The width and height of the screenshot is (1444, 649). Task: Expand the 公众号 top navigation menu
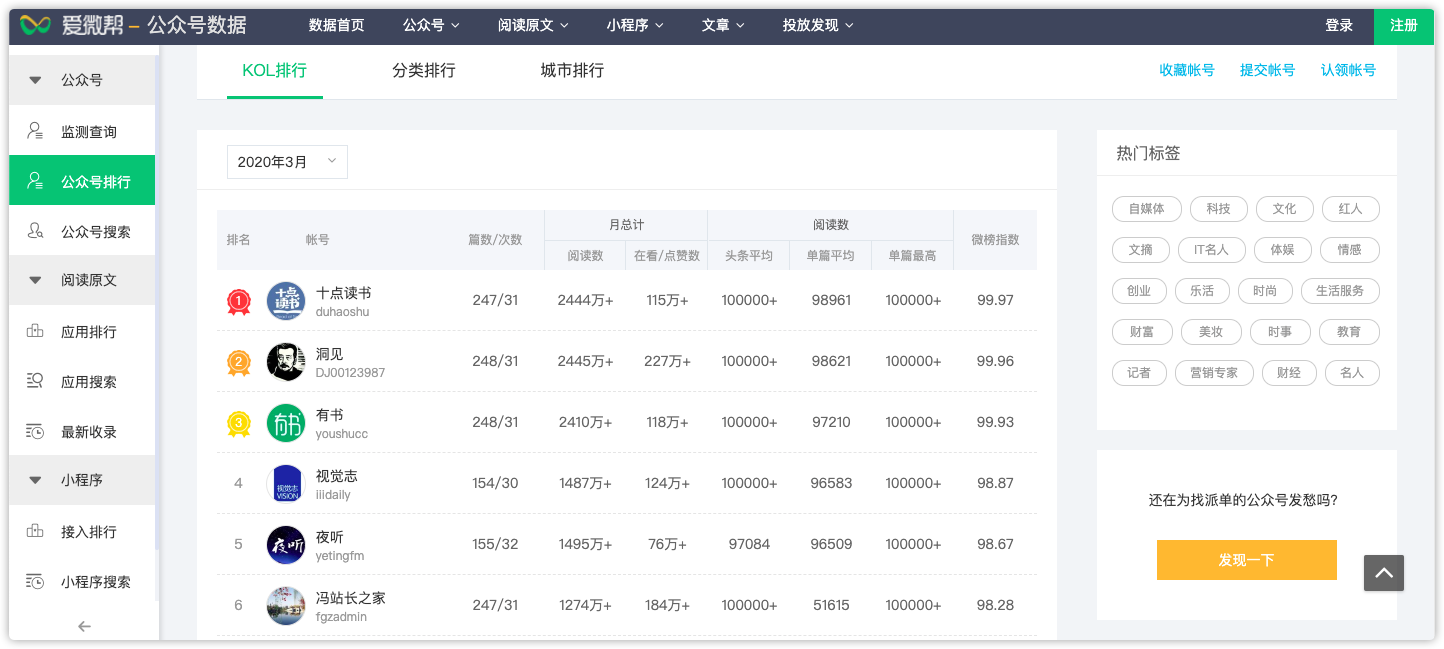pos(431,25)
